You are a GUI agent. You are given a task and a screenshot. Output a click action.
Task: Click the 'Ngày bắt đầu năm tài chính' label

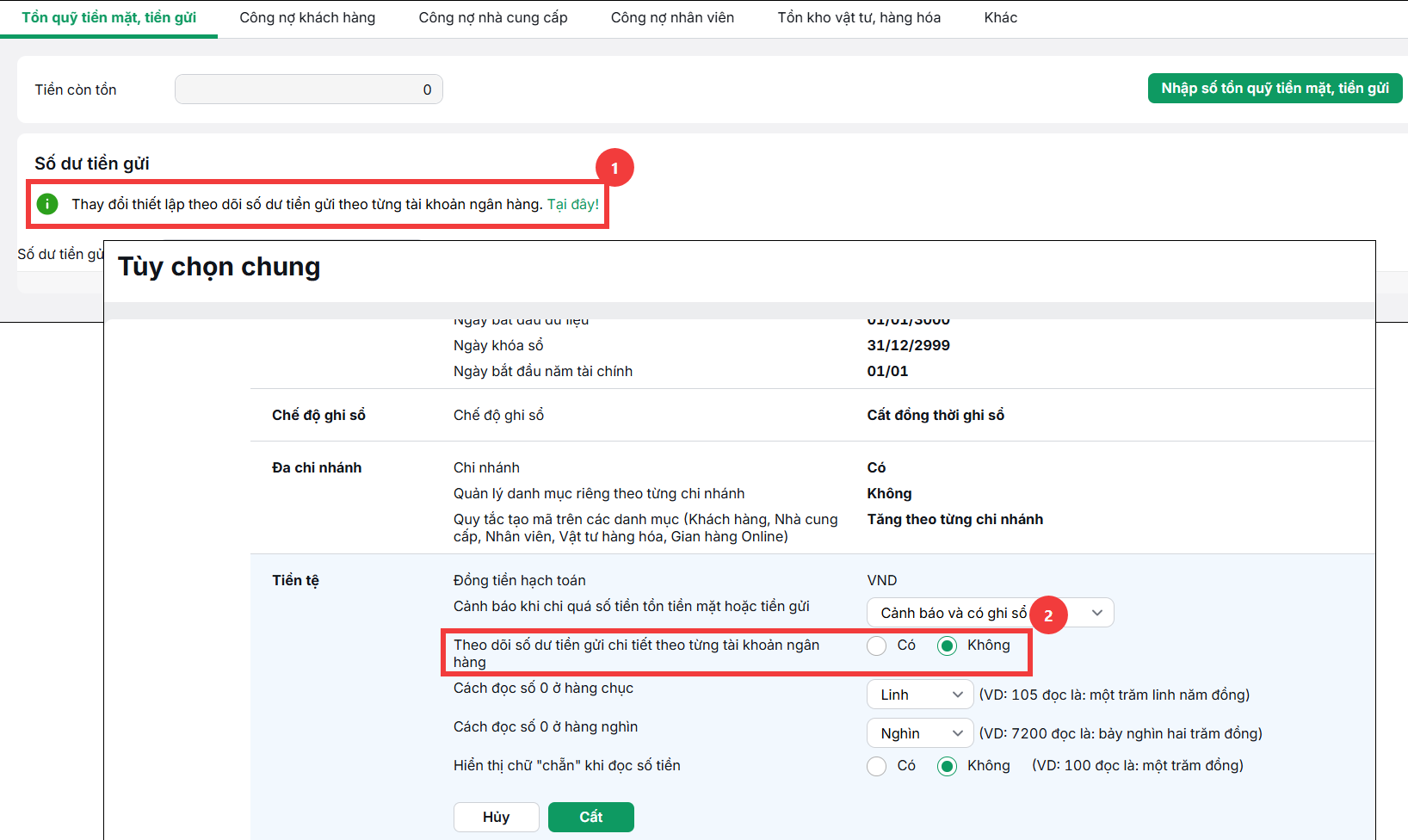[543, 371]
